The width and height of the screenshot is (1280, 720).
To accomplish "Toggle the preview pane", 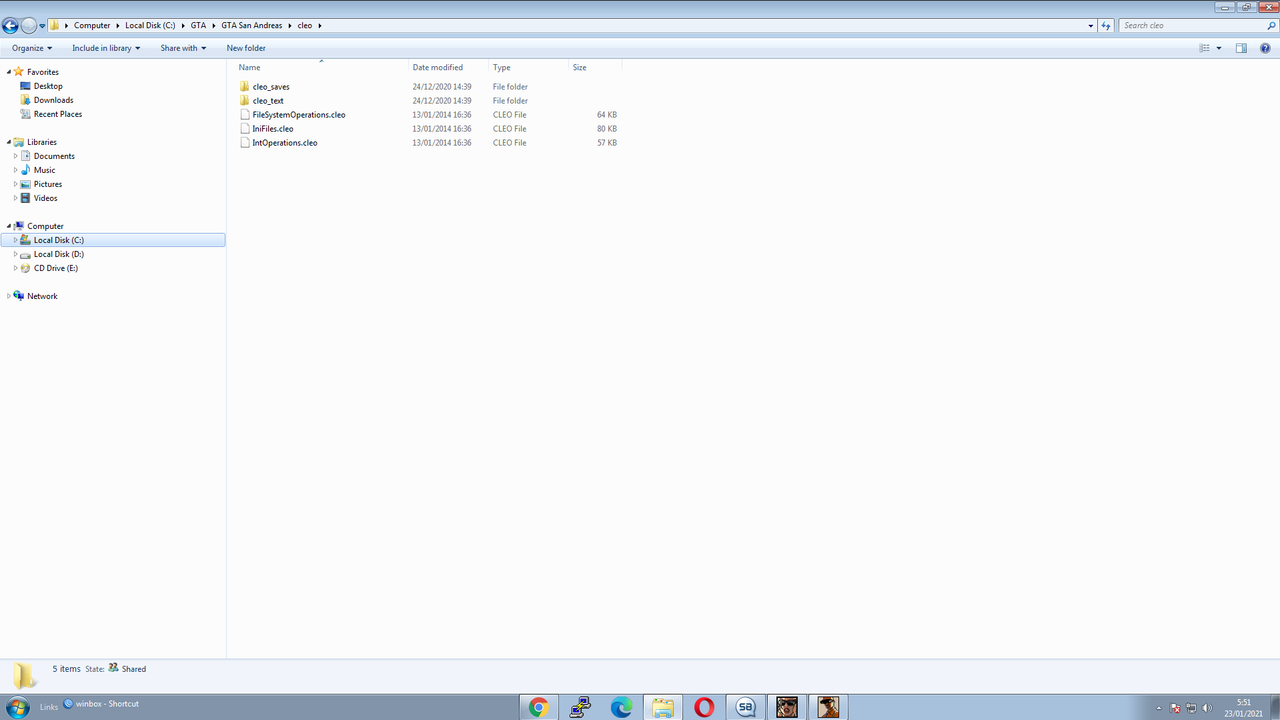I will pos(1241,48).
